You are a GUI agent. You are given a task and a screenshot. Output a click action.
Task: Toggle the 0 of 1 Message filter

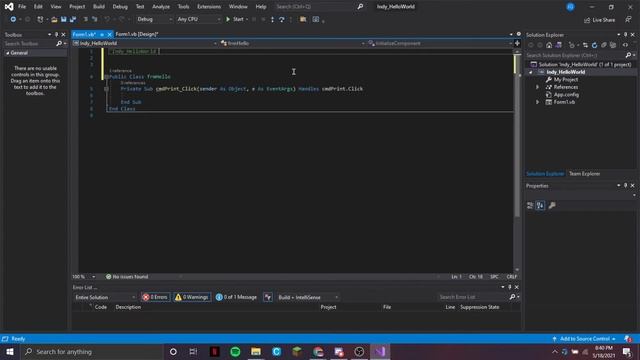coord(236,297)
